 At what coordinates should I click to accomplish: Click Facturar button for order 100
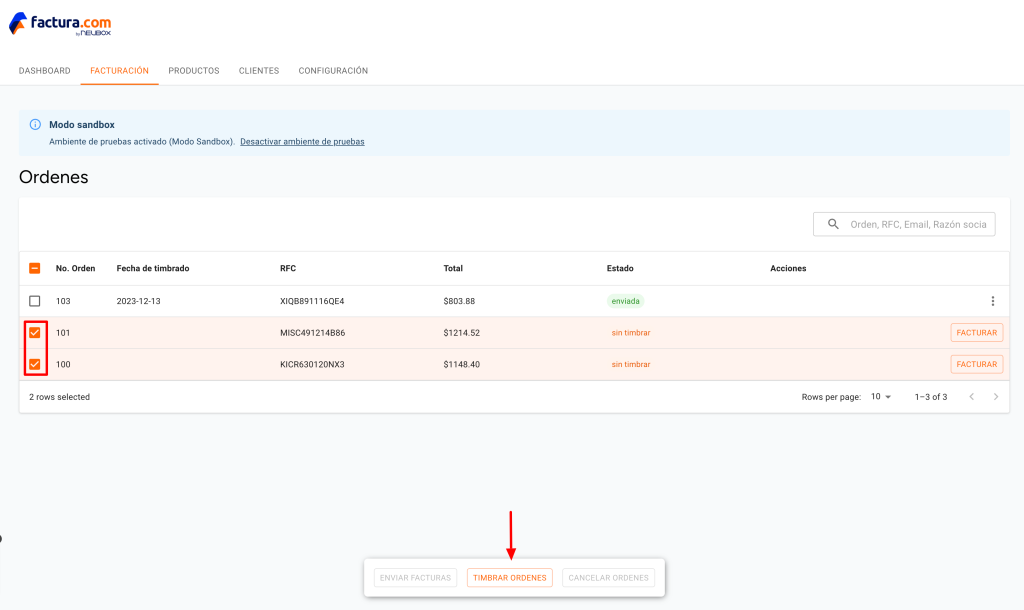coord(976,364)
